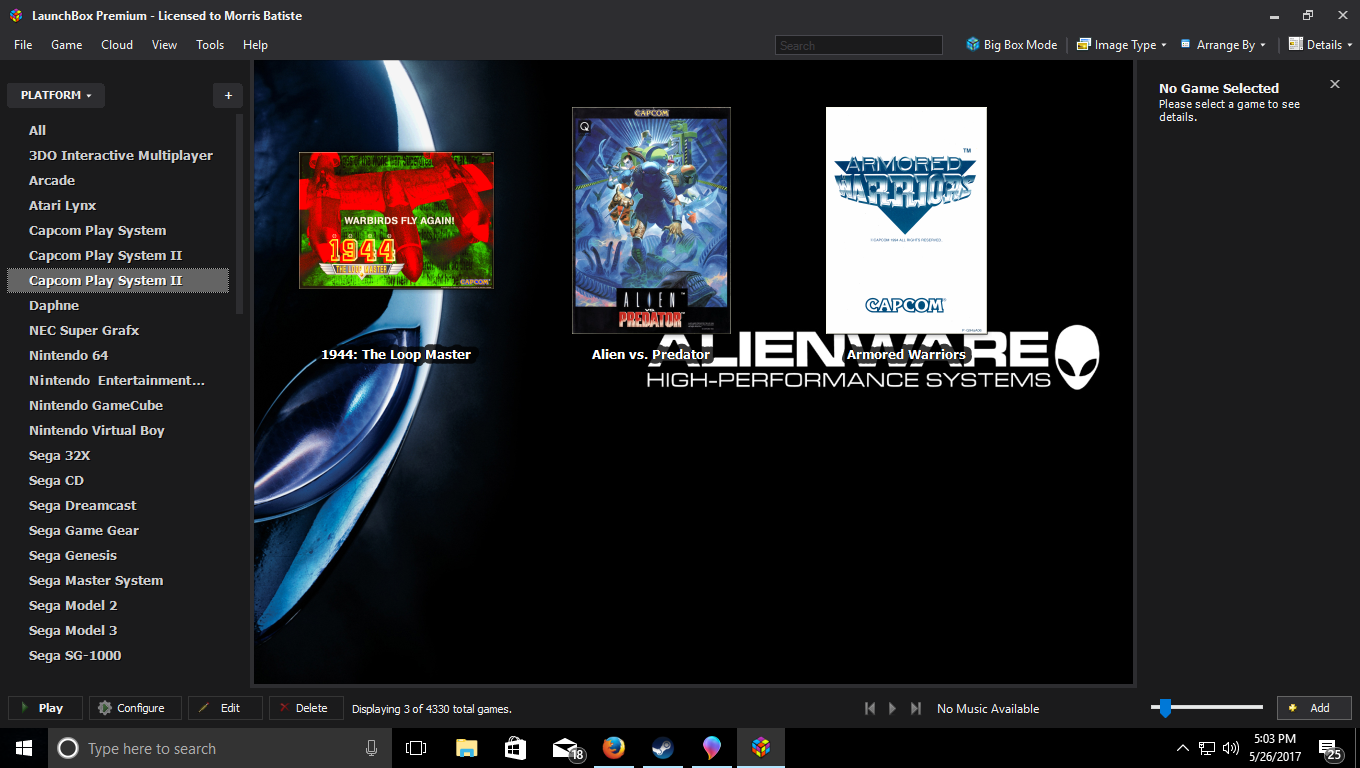Click the microphone icon in taskbar search

[x=371, y=748]
